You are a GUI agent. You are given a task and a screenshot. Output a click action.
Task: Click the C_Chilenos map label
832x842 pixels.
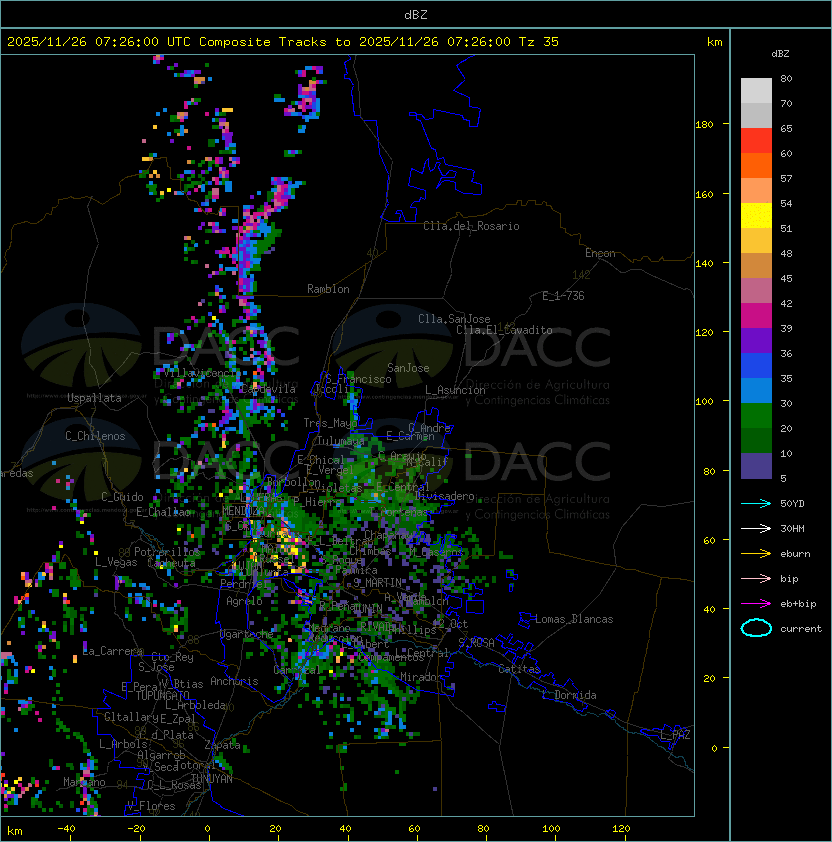click(x=95, y=436)
